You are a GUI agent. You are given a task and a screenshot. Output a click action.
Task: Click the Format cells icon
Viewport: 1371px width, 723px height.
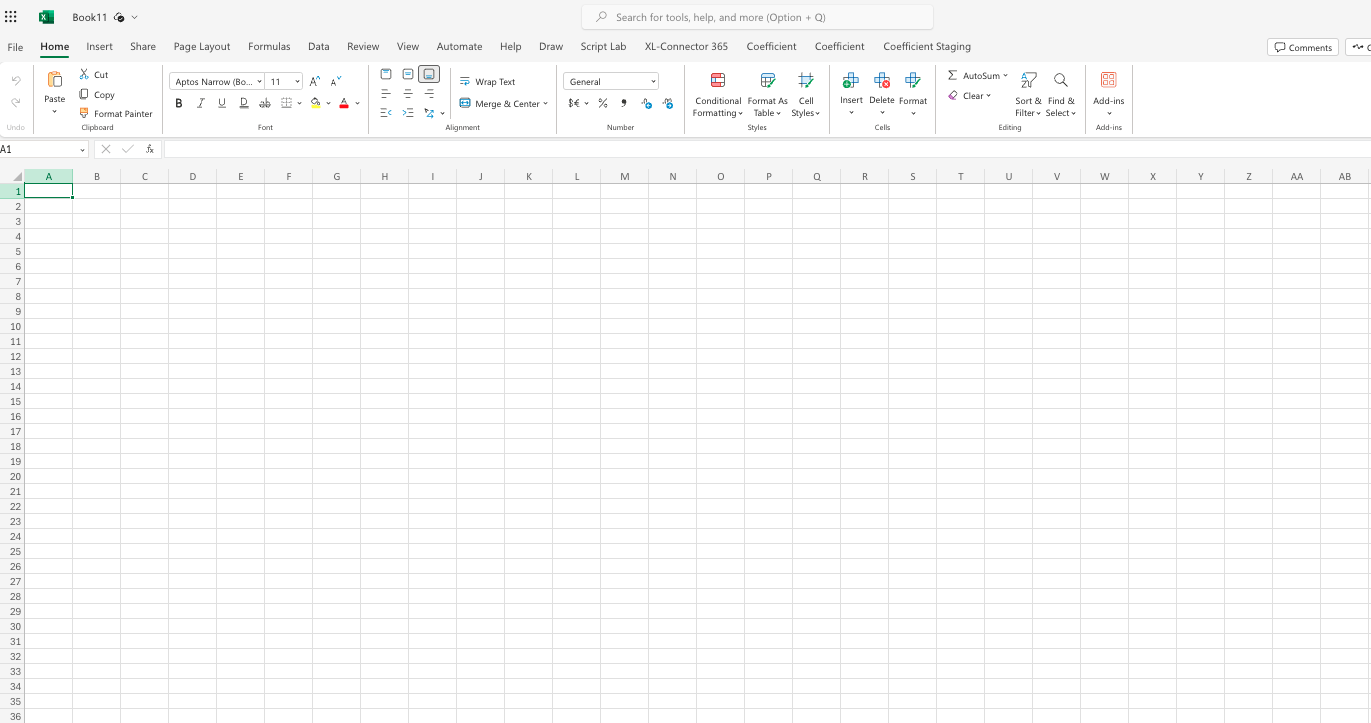[913, 81]
